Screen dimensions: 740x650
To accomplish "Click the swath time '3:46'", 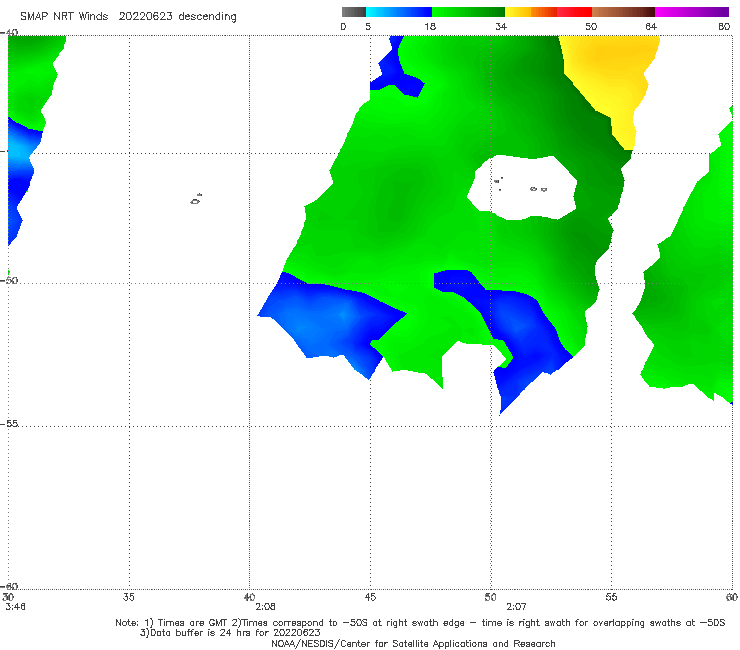I will coord(16,607).
